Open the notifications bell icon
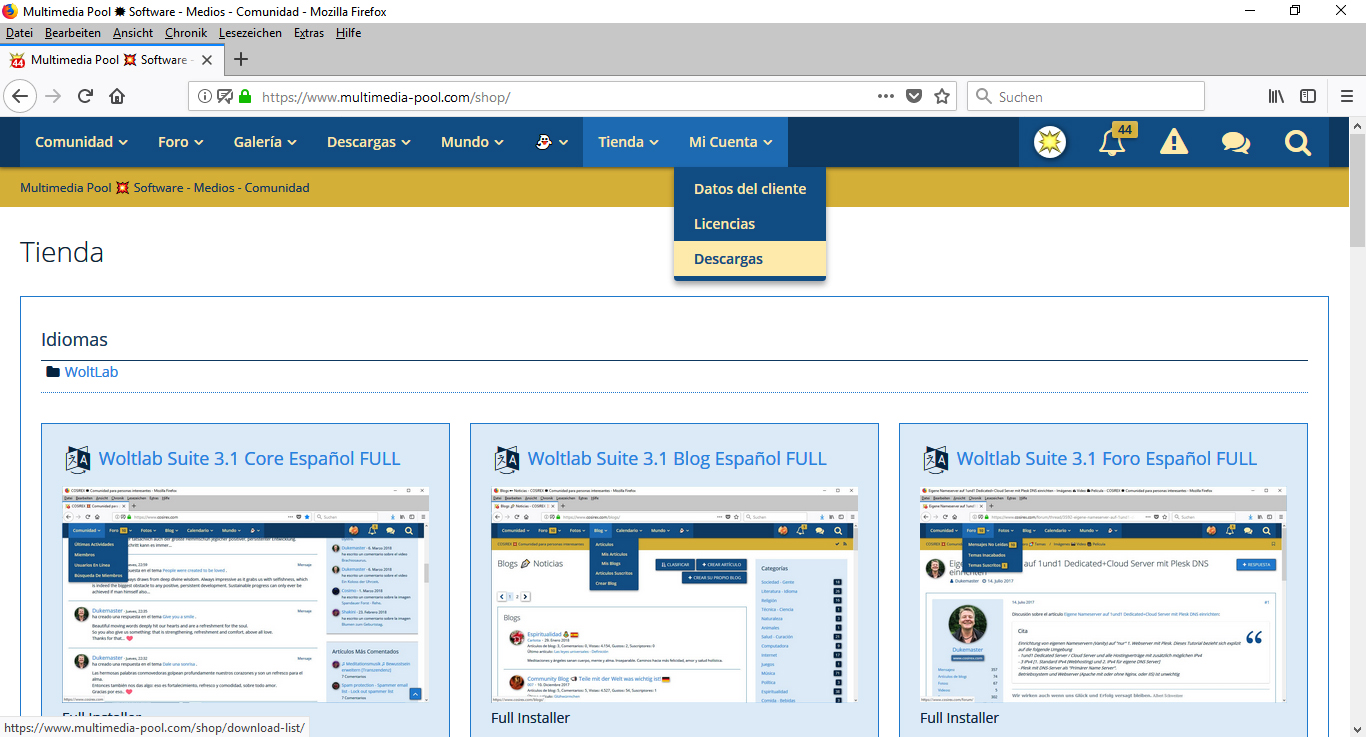The width and height of the screenshot is (1366, 737). (x=1111, y=142)
